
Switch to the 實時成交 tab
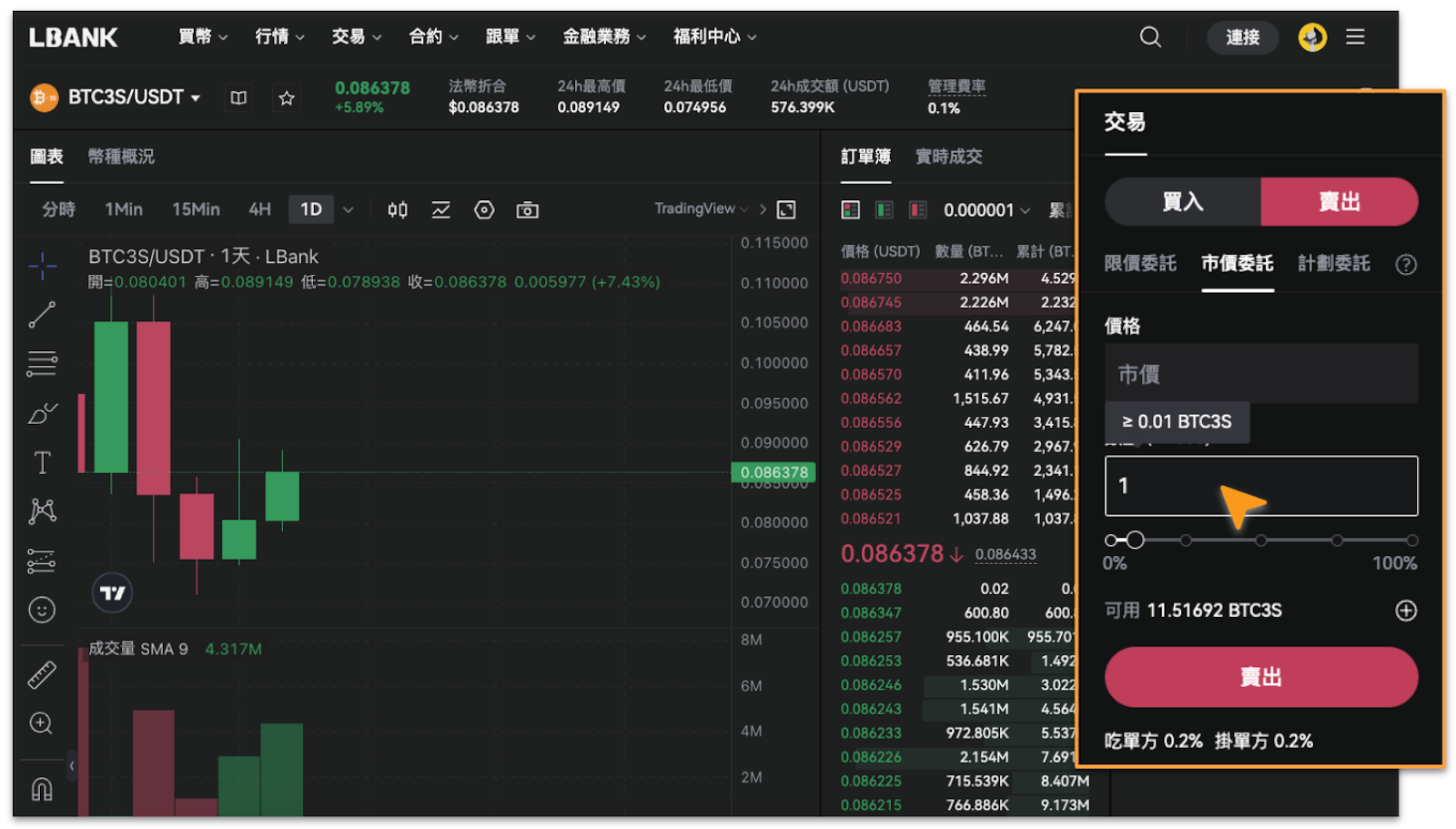(x=949, y=157)
